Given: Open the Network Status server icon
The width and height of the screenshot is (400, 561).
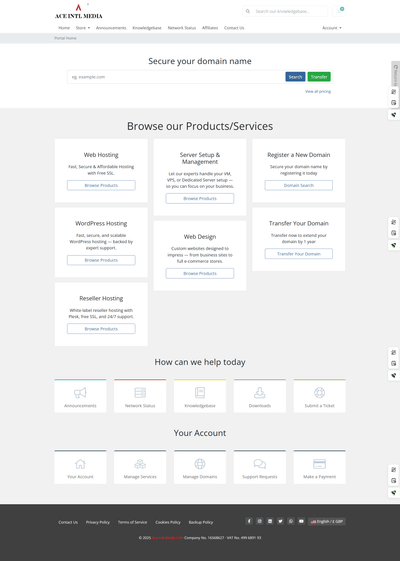Looking at the screenshot, I should click(x=140, y=392).
